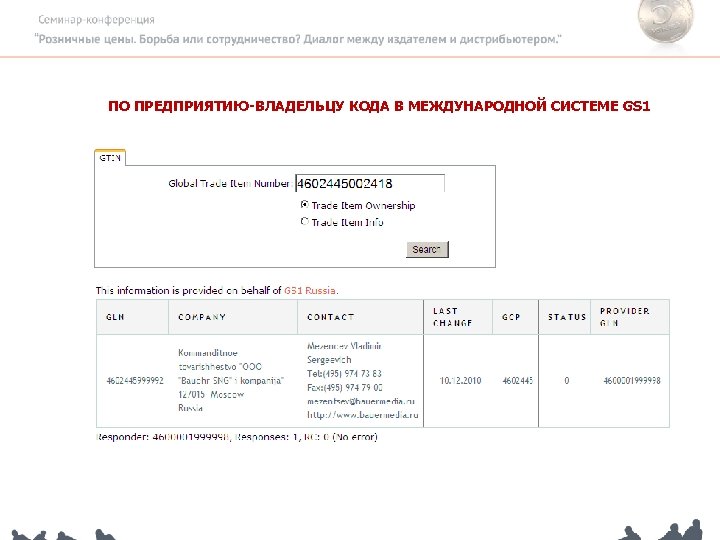Click the Search button
Viewport: 720px width, 540px height.
[x=427, y=249]
